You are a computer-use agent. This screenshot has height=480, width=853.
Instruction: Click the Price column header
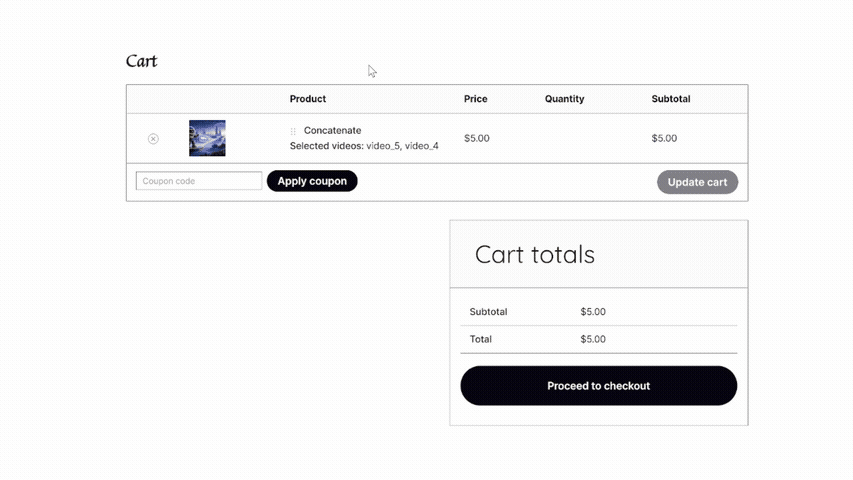[x=475, y=99]
